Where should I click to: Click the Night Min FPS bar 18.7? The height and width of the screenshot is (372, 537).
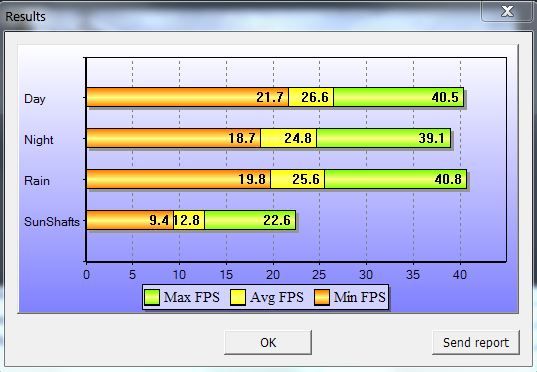(x=173, y=138)
